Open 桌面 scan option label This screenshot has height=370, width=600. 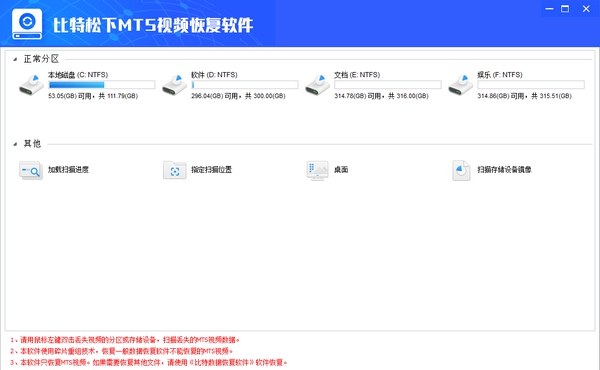[x=341, y=170]
